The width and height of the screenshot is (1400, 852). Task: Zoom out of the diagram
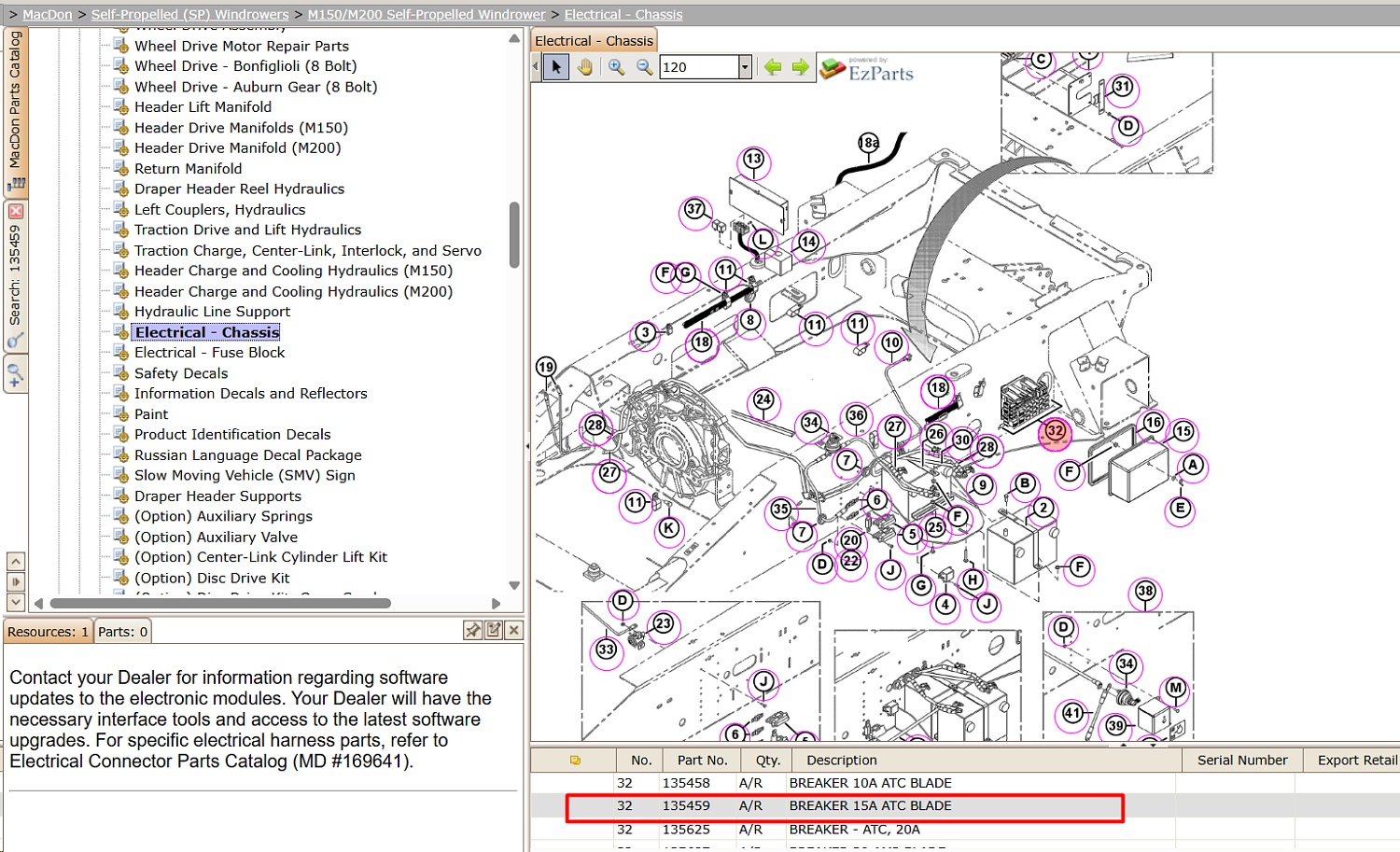coord(645,67)
